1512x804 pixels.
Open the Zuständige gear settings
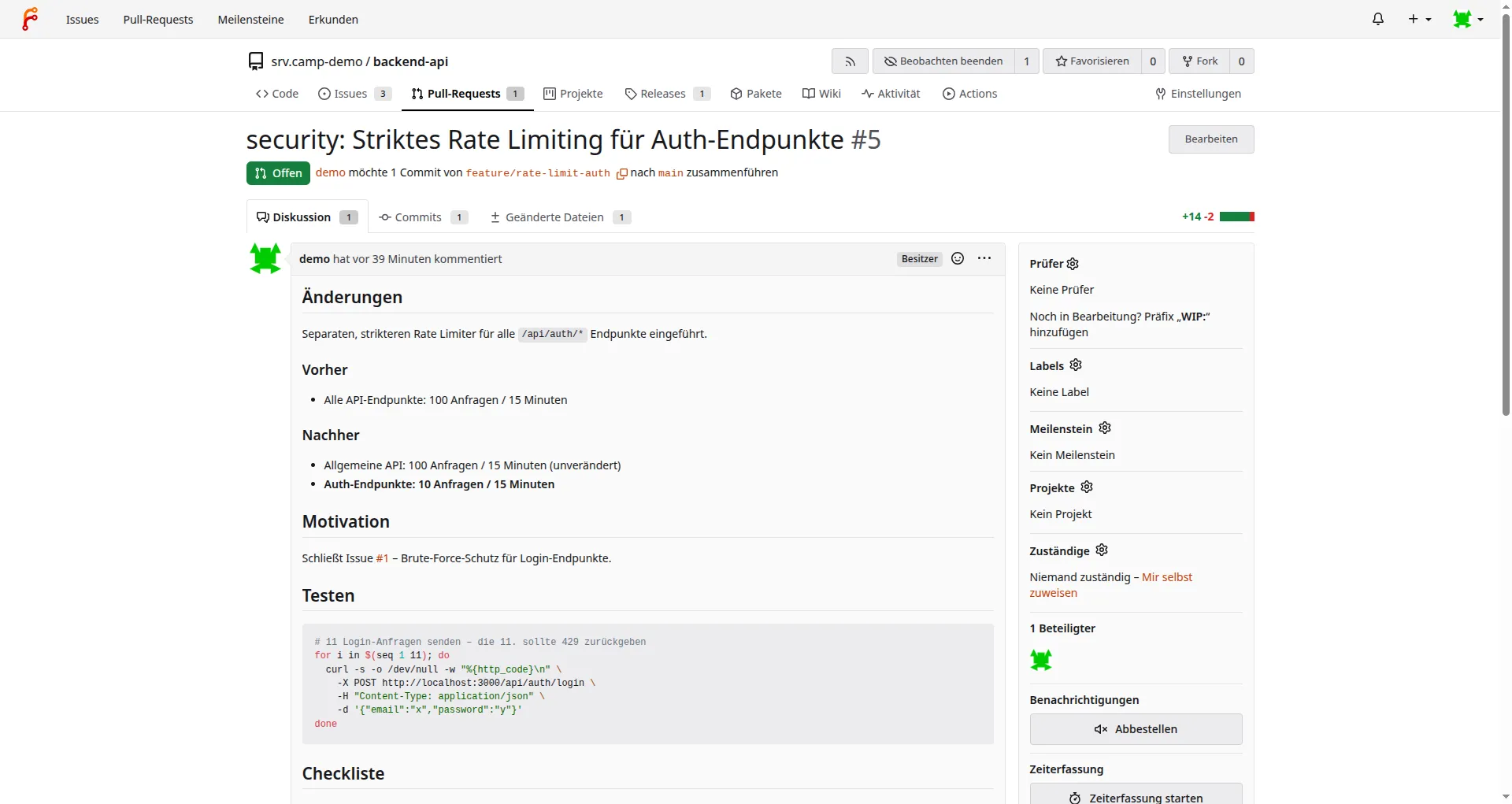[x=1102, y=550]
